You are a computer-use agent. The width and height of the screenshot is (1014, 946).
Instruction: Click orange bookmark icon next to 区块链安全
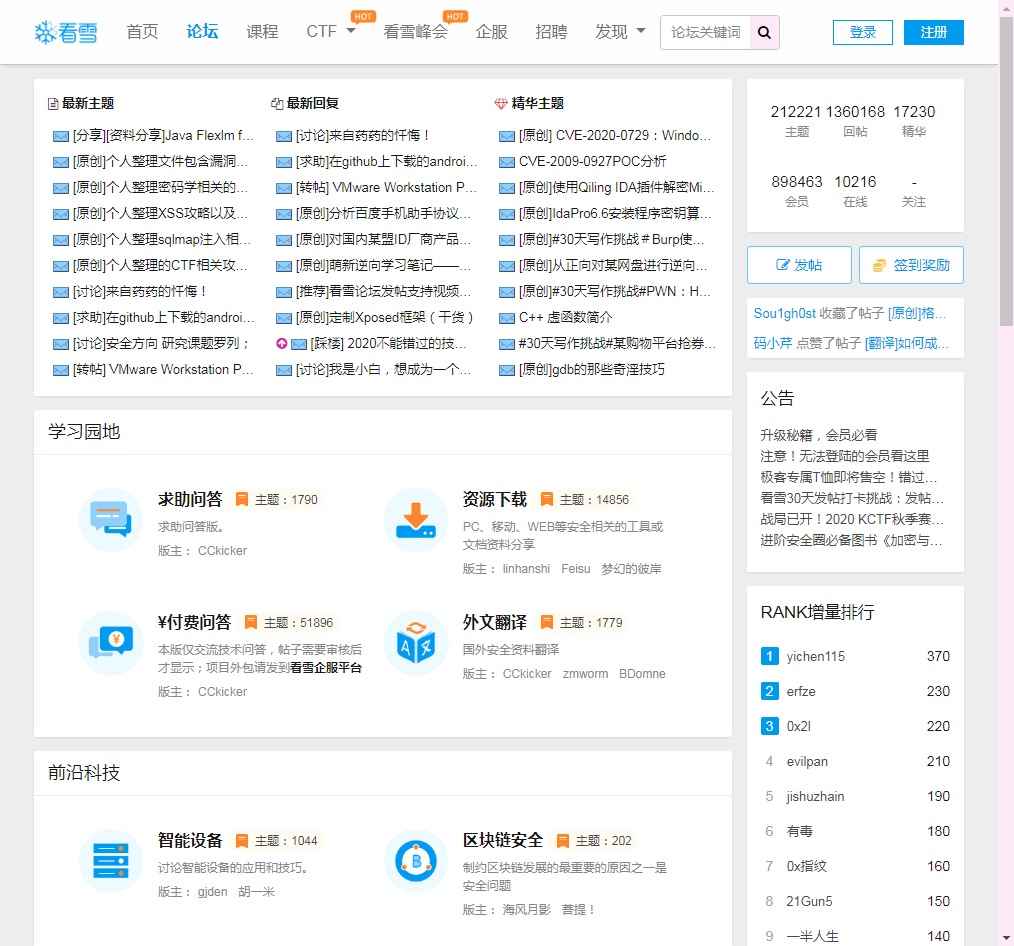pyautogui.click(x=563, y=841)
